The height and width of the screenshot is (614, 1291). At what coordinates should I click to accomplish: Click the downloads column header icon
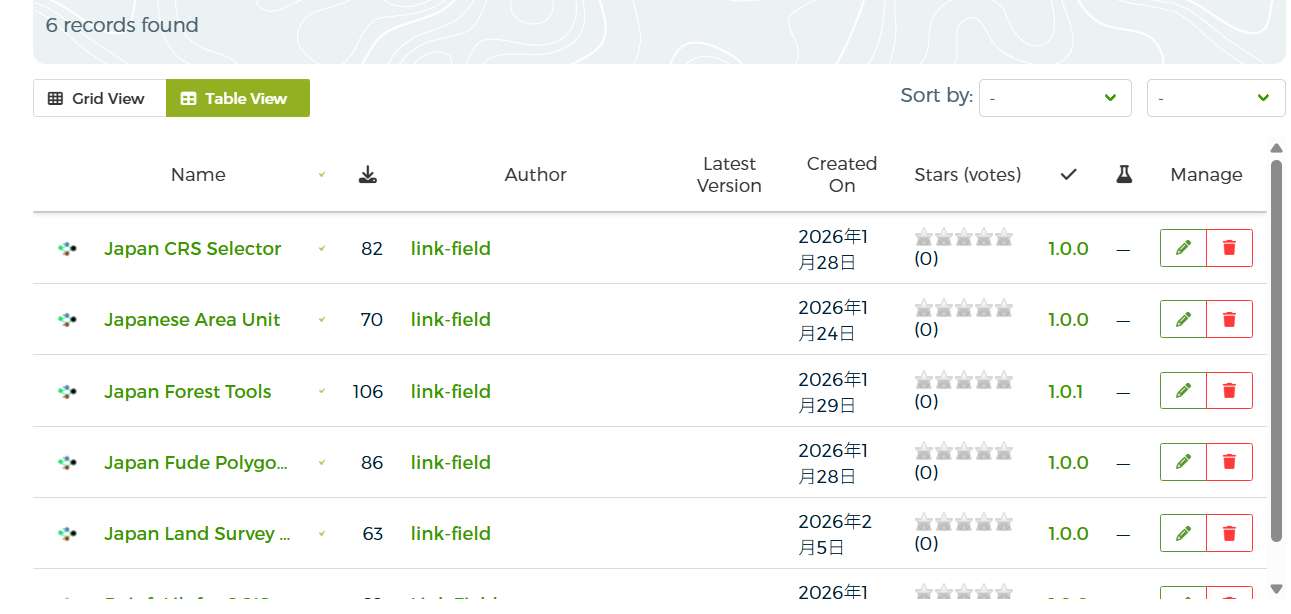368,175
